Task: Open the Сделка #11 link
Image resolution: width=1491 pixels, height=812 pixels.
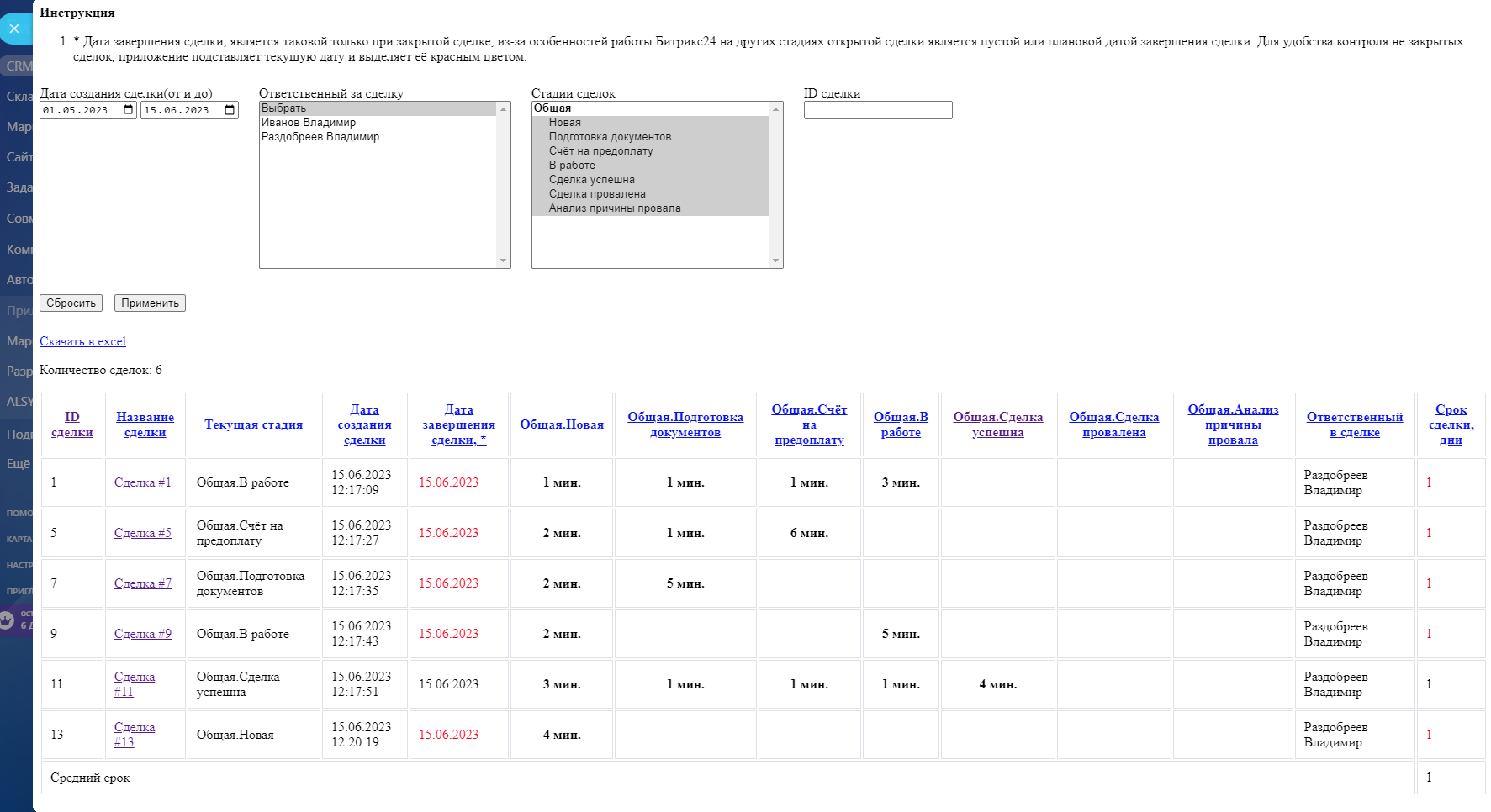Action: (x=135, y=684)
